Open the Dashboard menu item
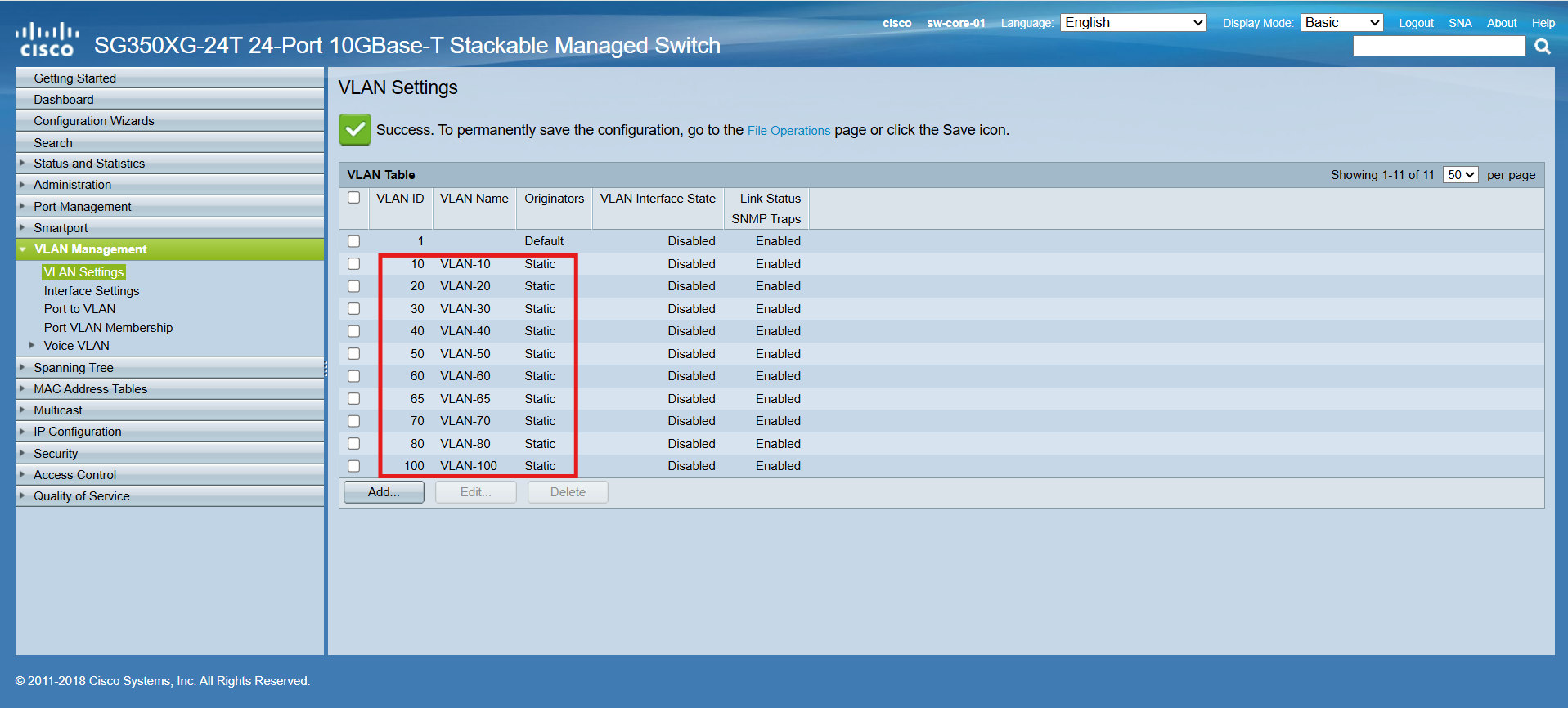The height and width of the screenshot is (708, 1568). pos(64,100)
